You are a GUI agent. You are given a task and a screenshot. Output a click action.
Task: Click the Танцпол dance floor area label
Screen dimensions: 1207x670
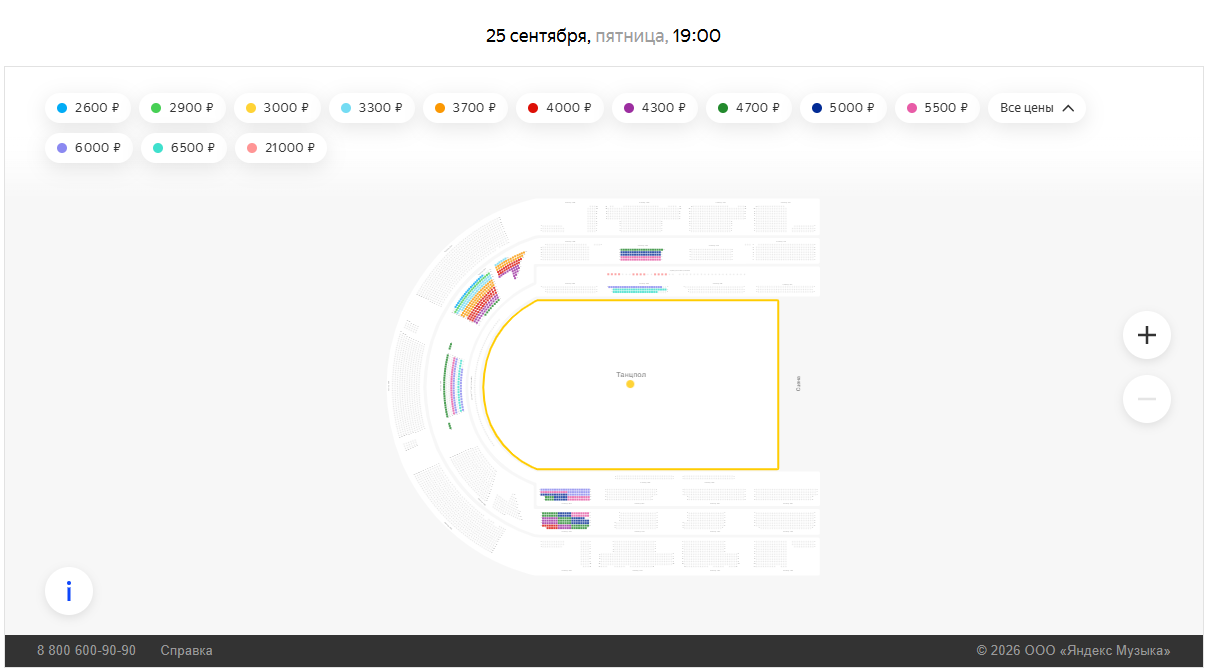point(631,374)
